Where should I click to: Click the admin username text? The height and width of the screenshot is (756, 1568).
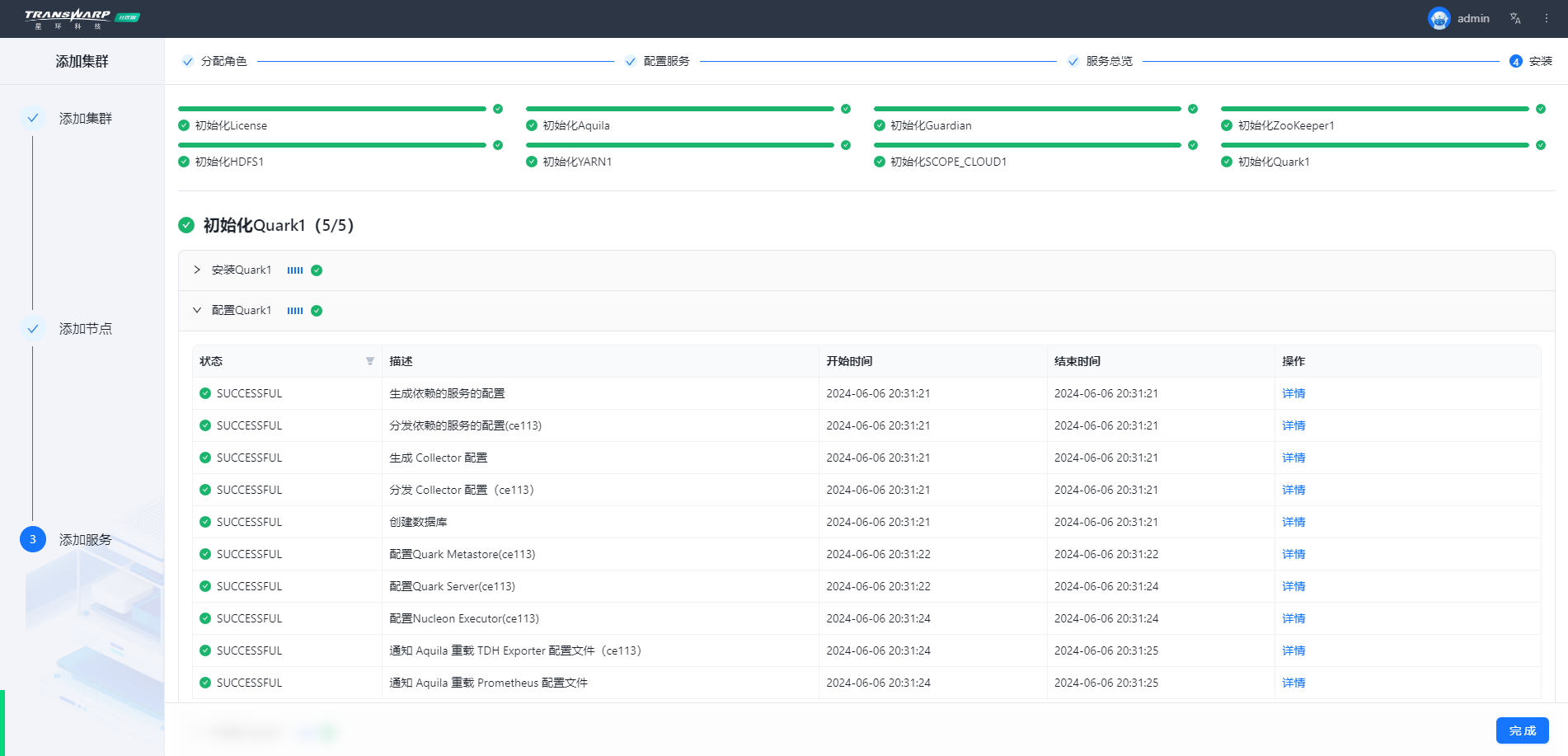point(1473,18)
